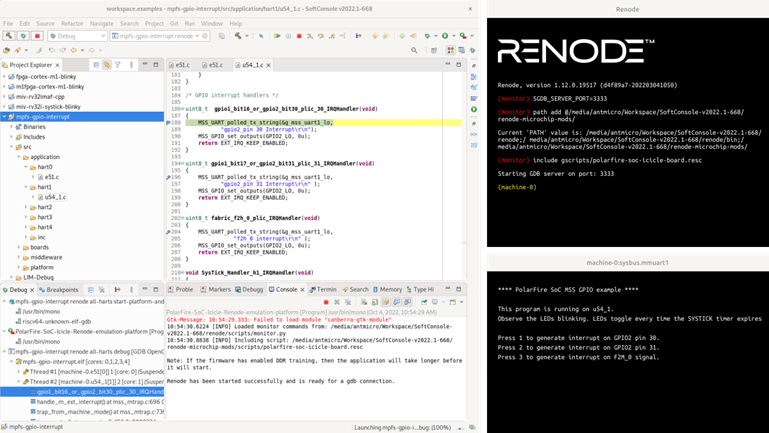The height and width of the screenshot is (433, 769).
Task: Toggle breakpoint marker on line 188
Action: (168, 123)
